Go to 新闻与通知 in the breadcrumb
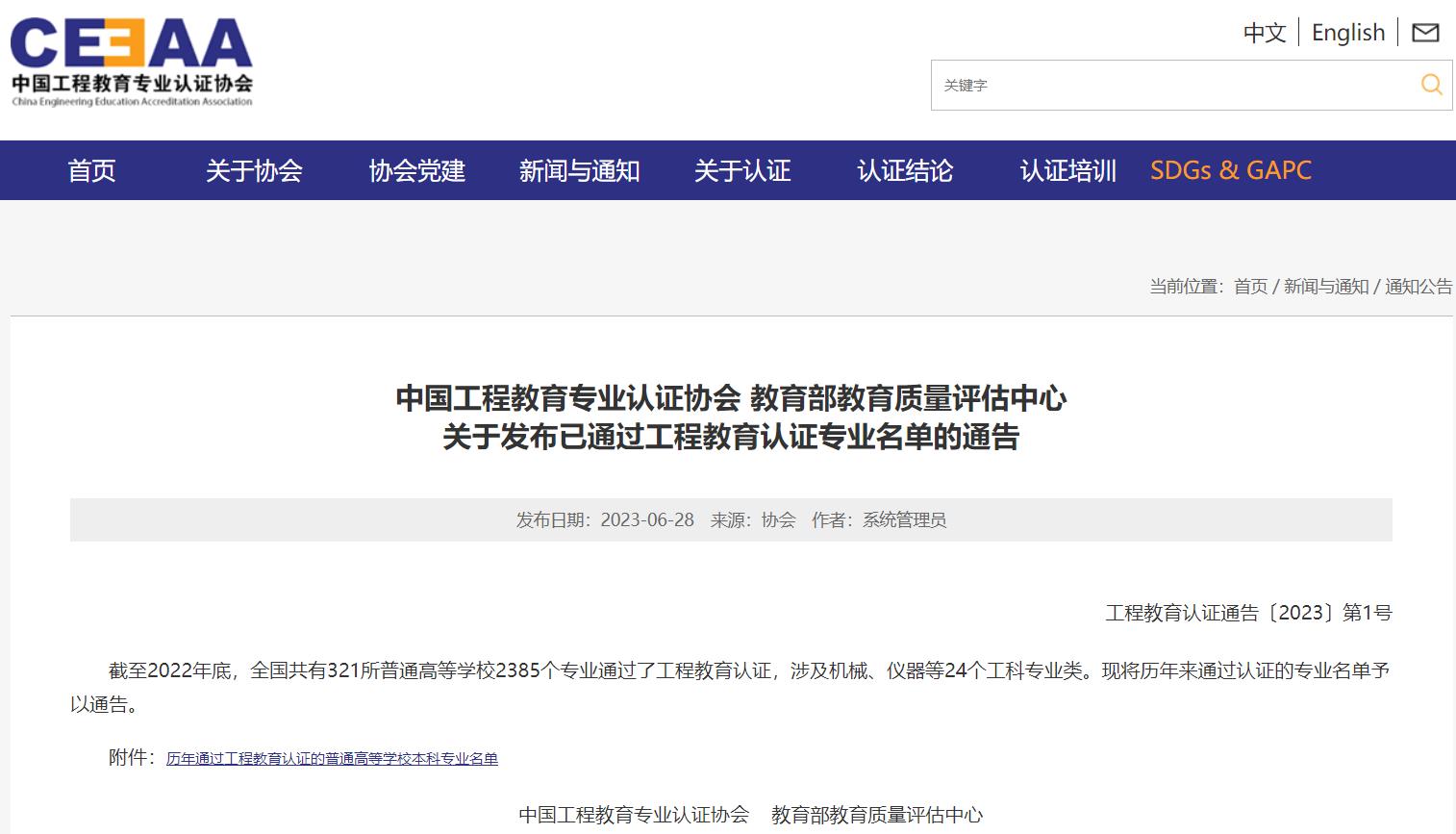The height and width of the screenshot is (834, 1456). click(1326, 287)
